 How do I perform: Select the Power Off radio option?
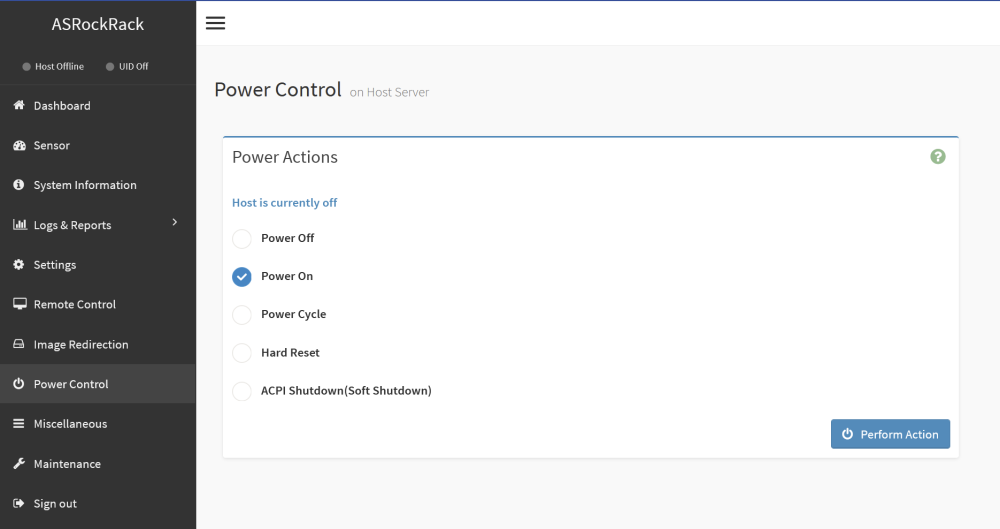coord(242,239)
